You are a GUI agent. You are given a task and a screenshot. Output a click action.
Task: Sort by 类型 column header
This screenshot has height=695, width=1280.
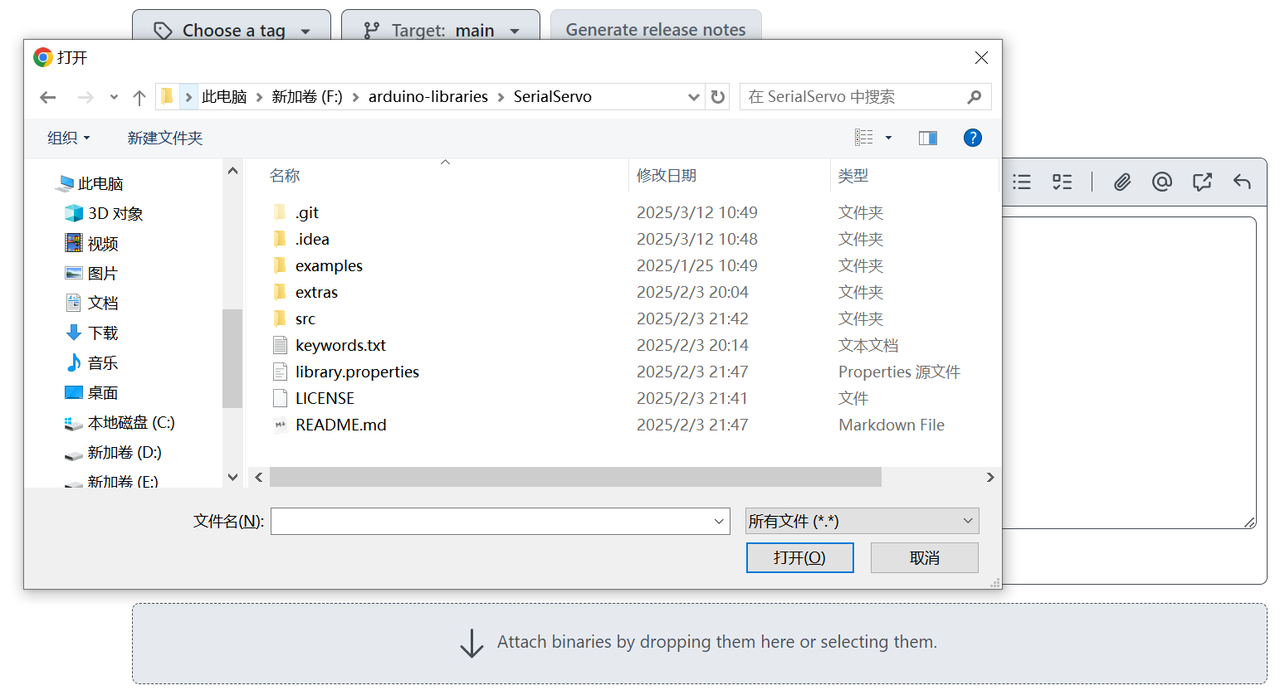coord(853,176)
